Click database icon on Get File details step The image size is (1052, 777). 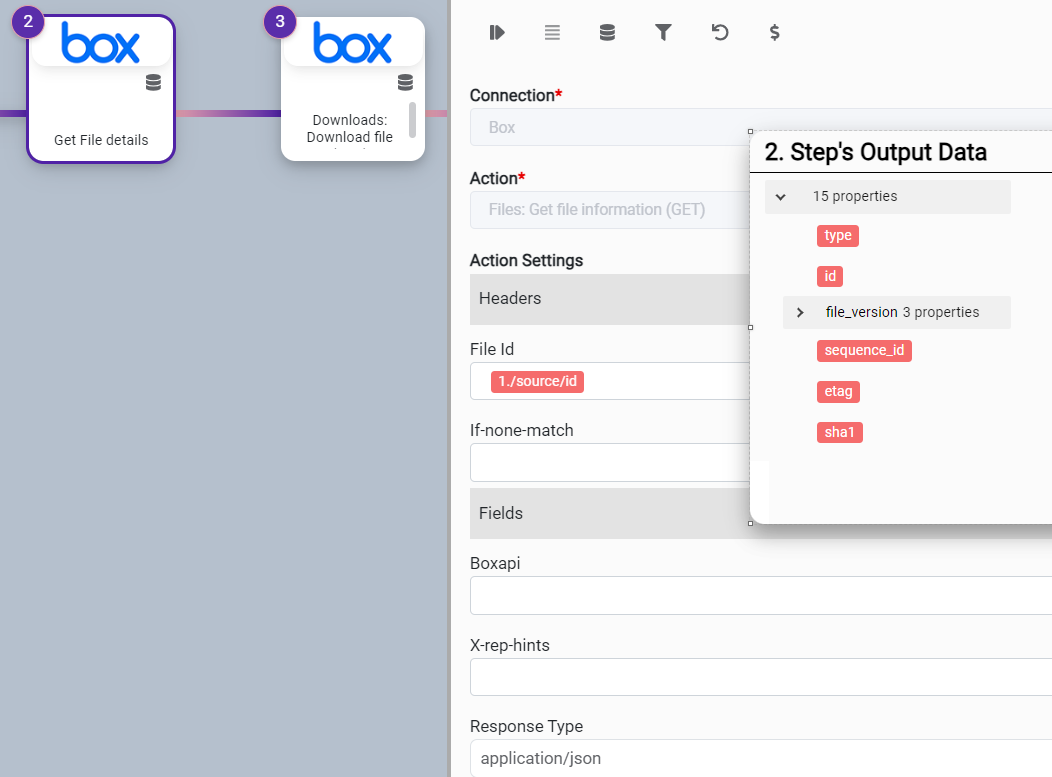(x=153, y=83)
